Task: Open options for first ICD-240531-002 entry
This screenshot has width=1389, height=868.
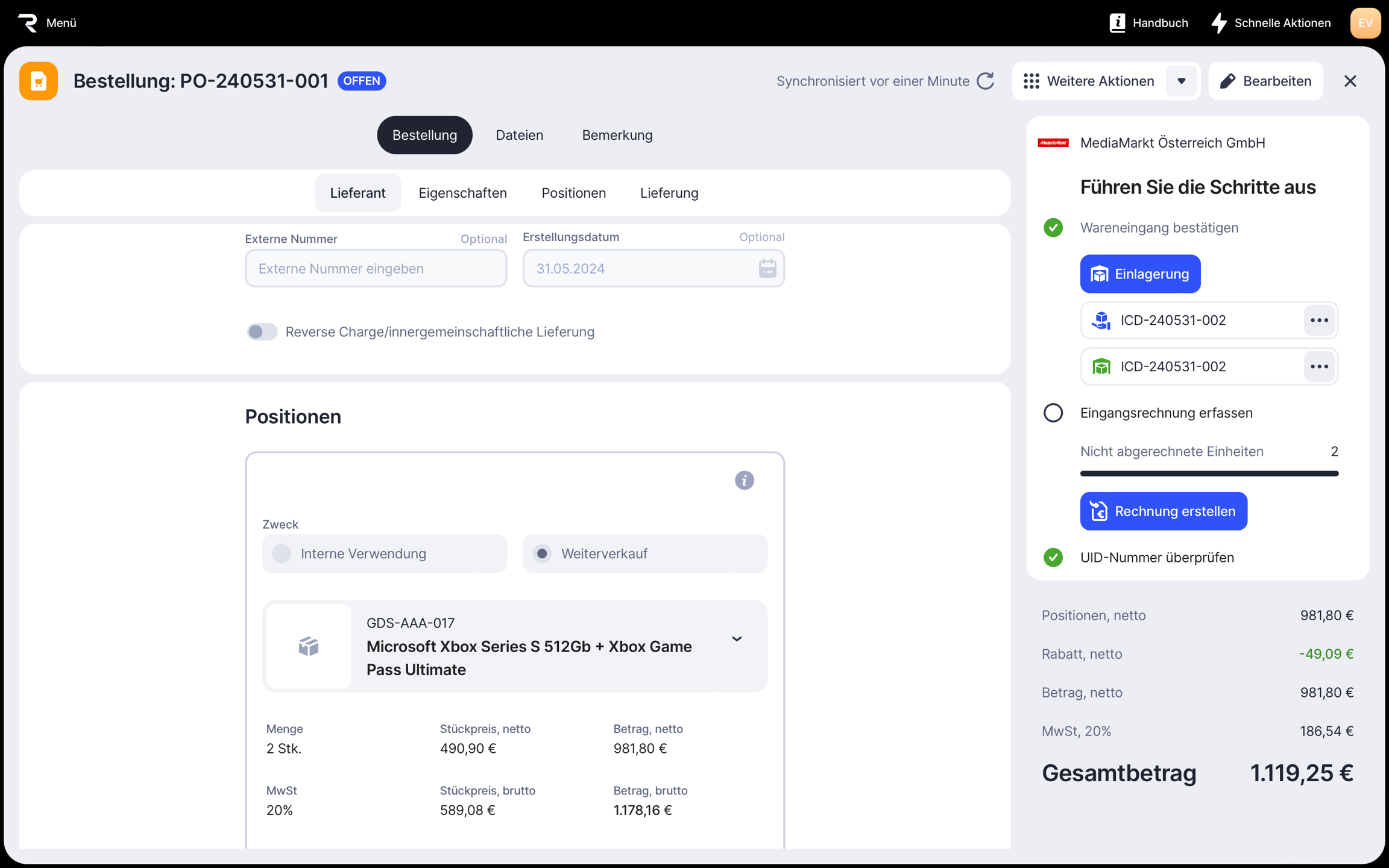Action: point(1318,320)
